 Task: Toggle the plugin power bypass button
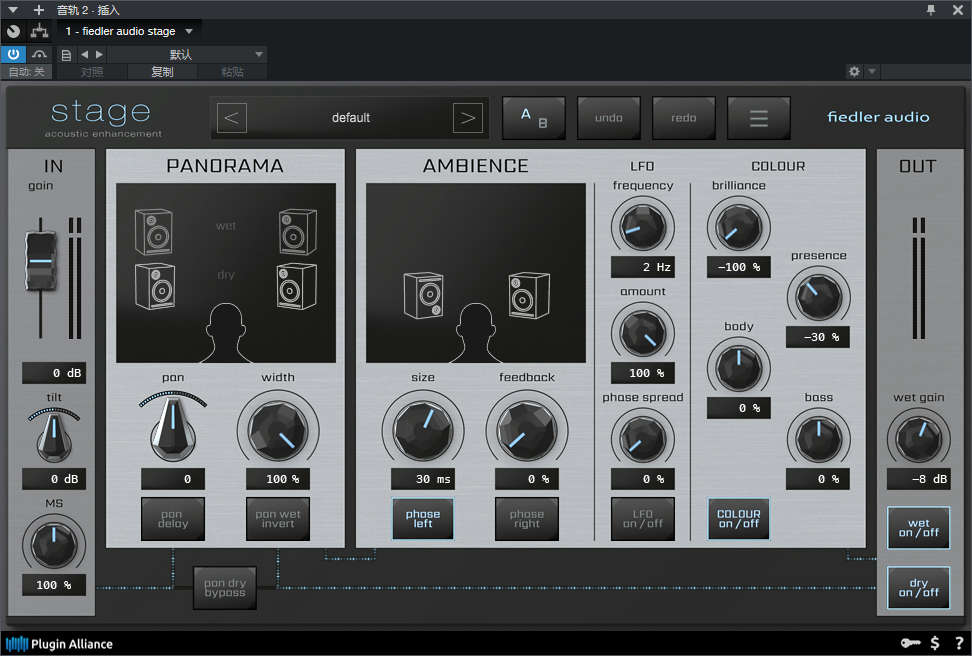click(x=13, y=55)
